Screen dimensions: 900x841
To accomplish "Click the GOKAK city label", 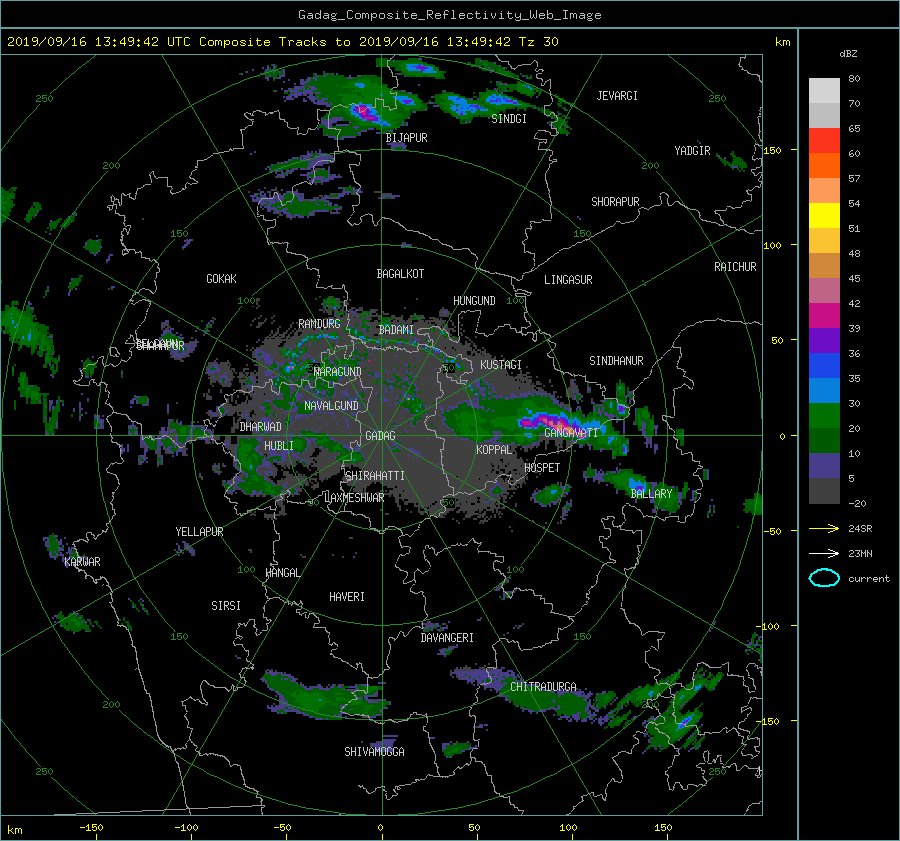I will click(221, 279).
